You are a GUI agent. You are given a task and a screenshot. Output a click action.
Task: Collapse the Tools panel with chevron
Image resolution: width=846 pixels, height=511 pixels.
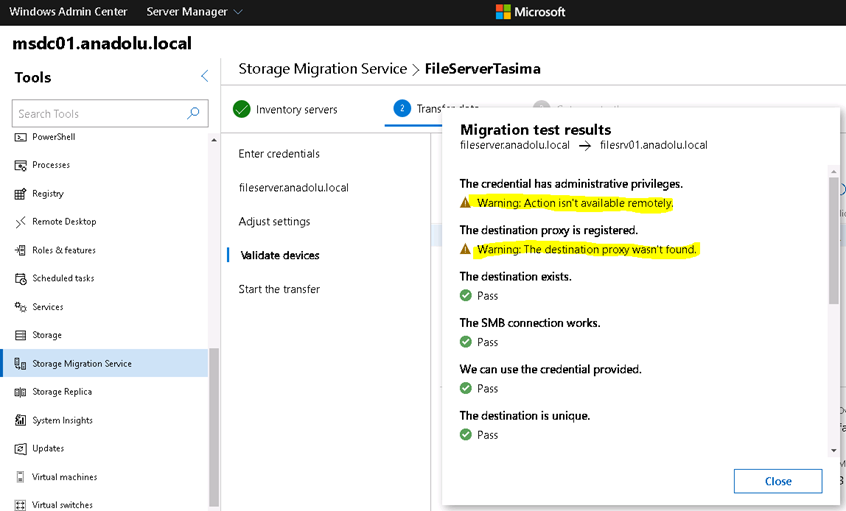(x=204, y=76)
